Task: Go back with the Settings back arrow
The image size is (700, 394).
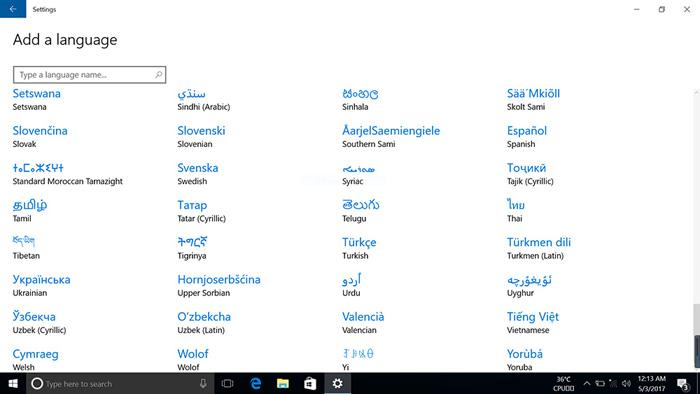Action: point(13,9)
